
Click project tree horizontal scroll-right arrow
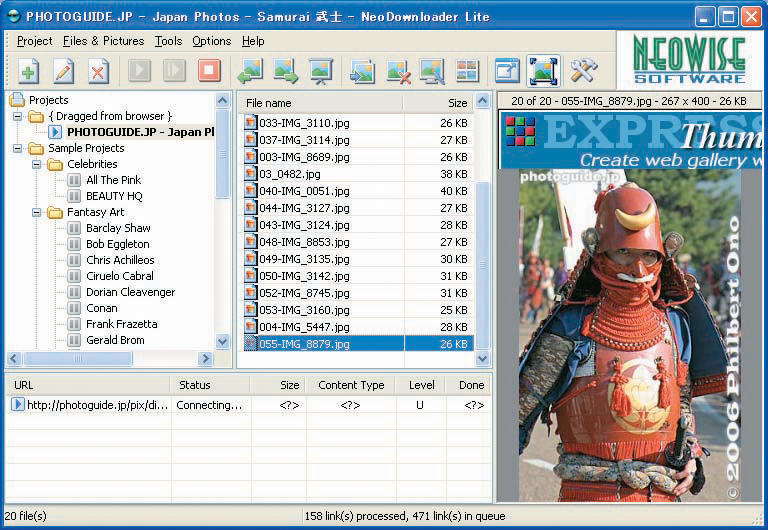pos(206,359)
